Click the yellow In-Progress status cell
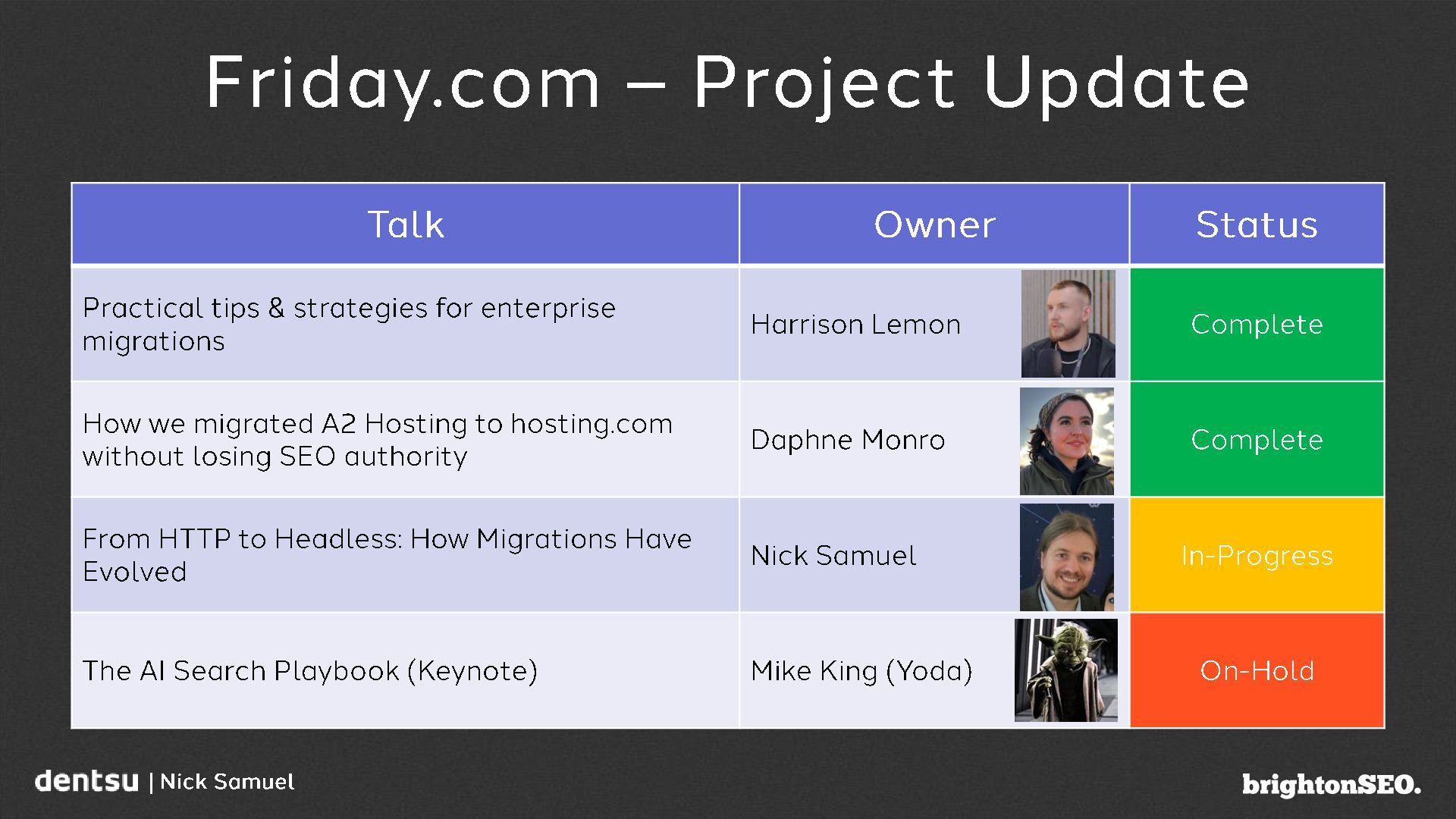 tap(1257, 555)
